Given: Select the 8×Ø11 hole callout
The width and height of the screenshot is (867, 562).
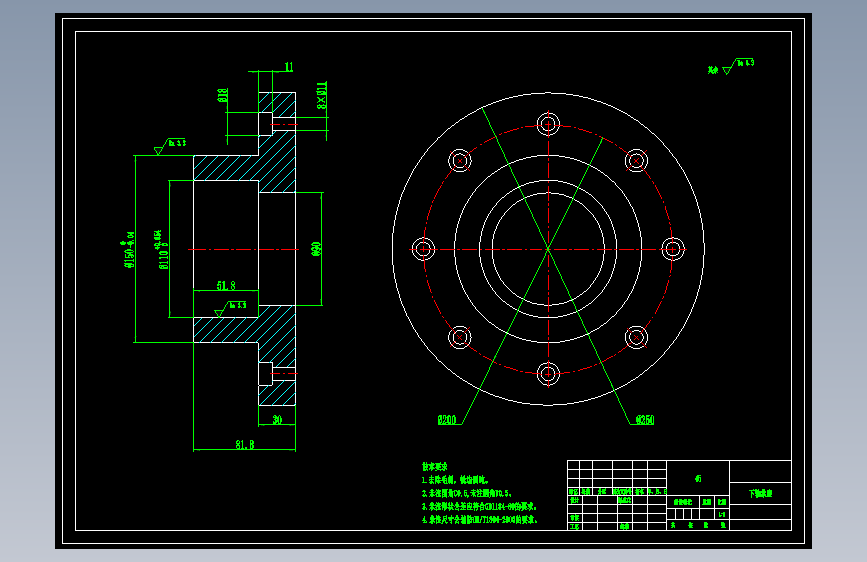Looking at the screenshot, I should pos(322,95).
